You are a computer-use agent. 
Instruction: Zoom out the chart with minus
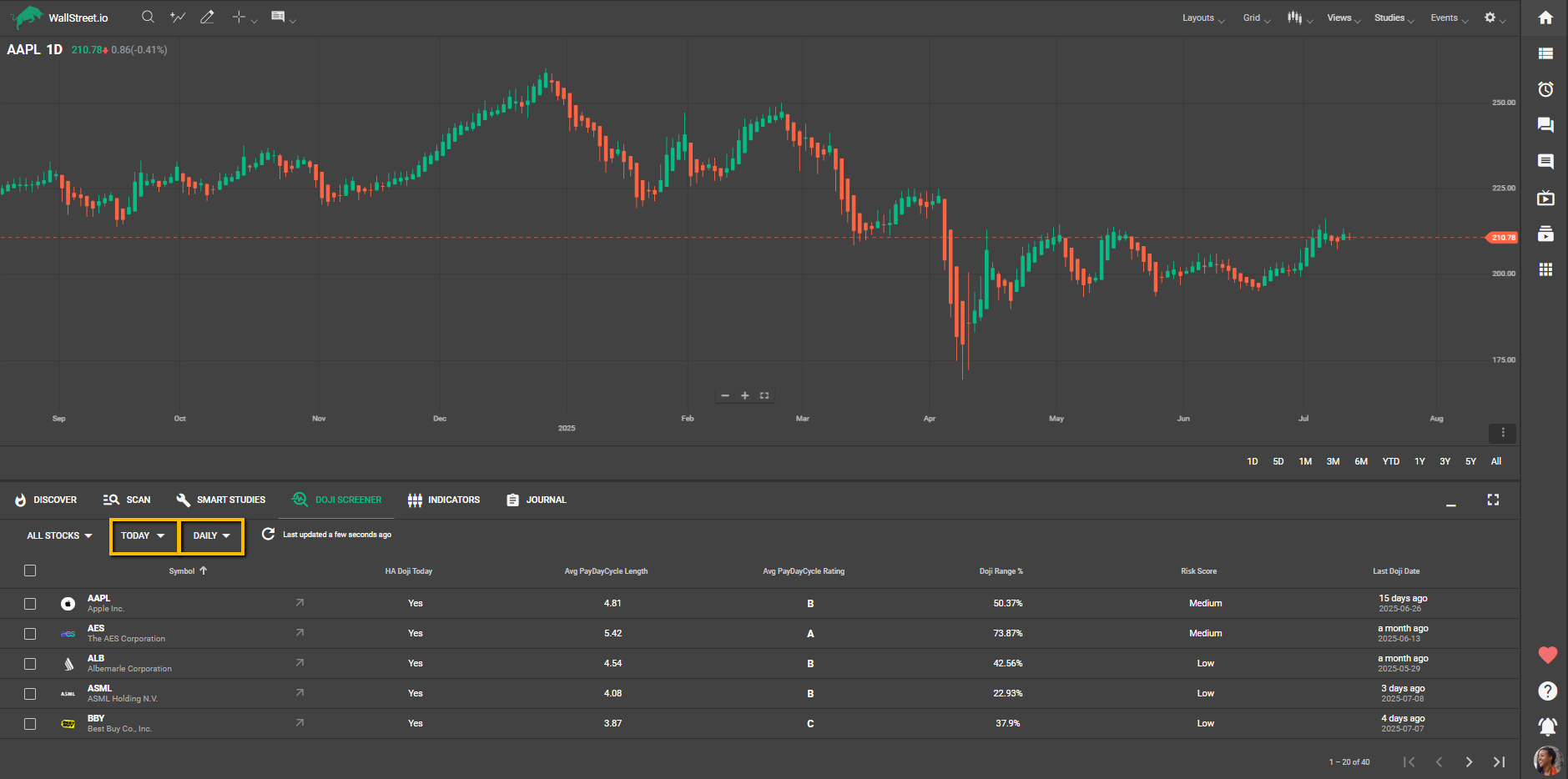point(724,395)
